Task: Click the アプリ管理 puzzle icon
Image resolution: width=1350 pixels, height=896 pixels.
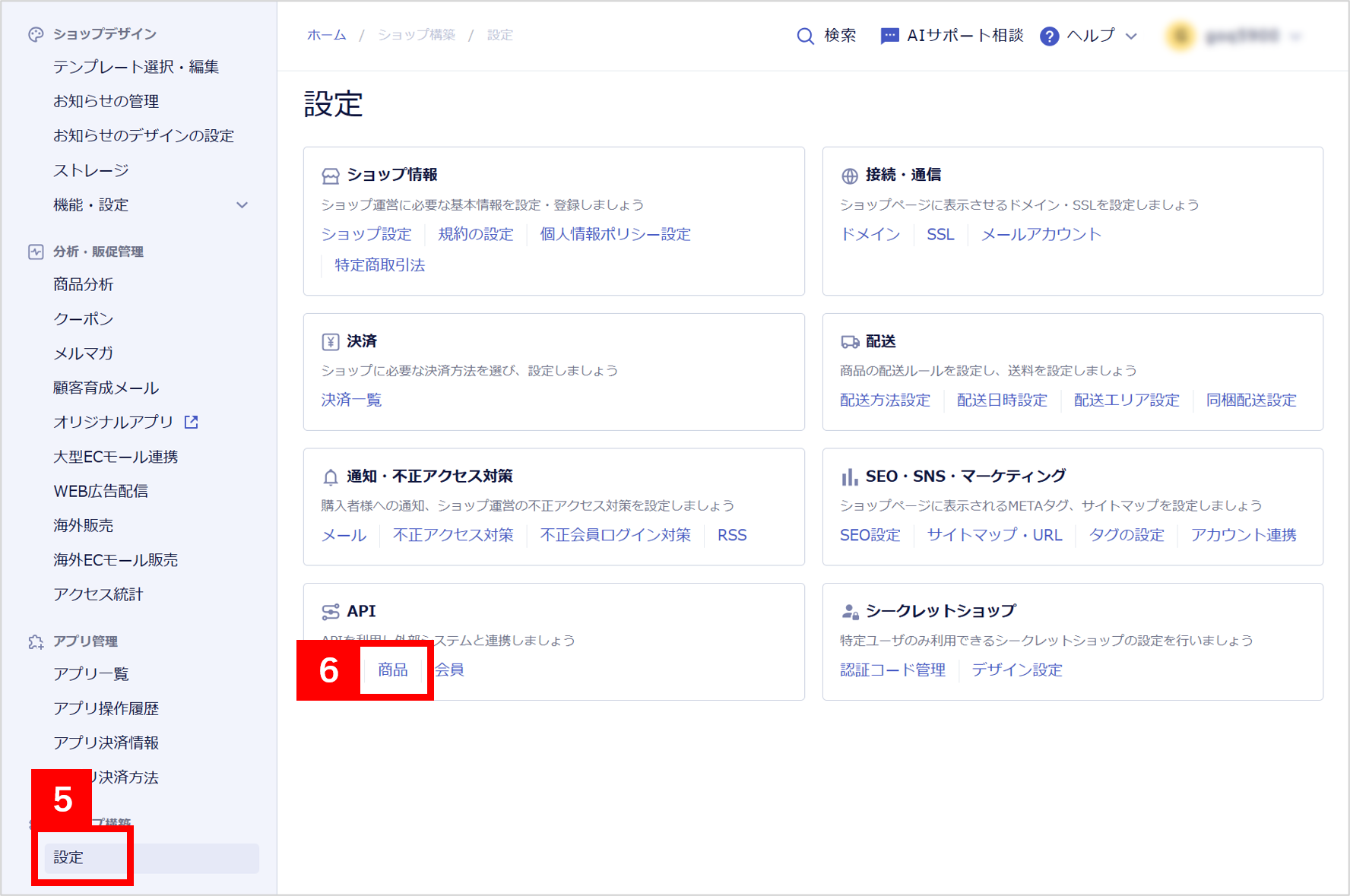Action: click(36, 641)
